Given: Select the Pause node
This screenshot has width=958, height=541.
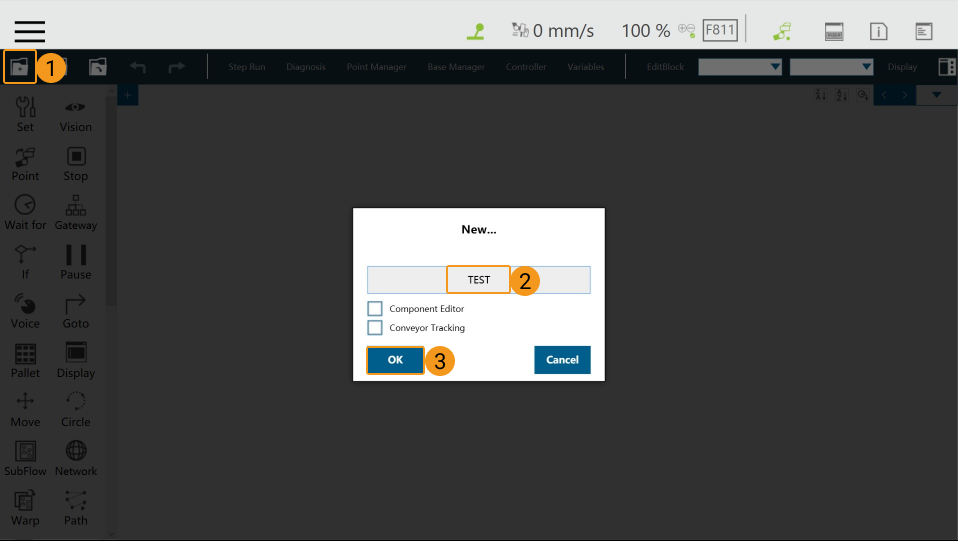Looking at the screenshot, I should [76, 262].
